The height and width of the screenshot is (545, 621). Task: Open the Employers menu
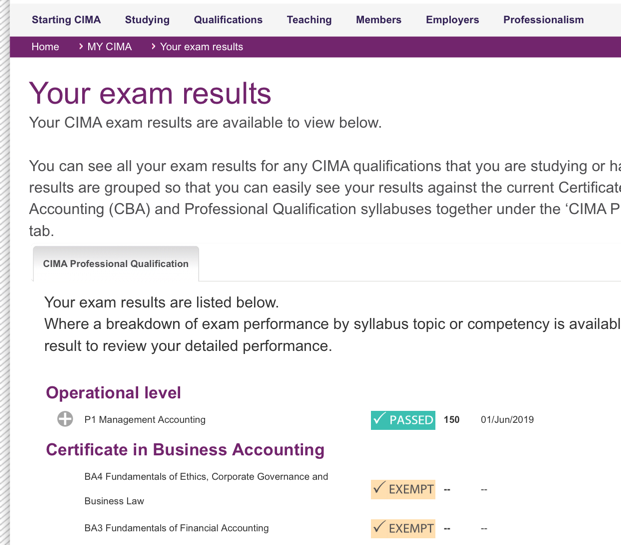[452, 20]
